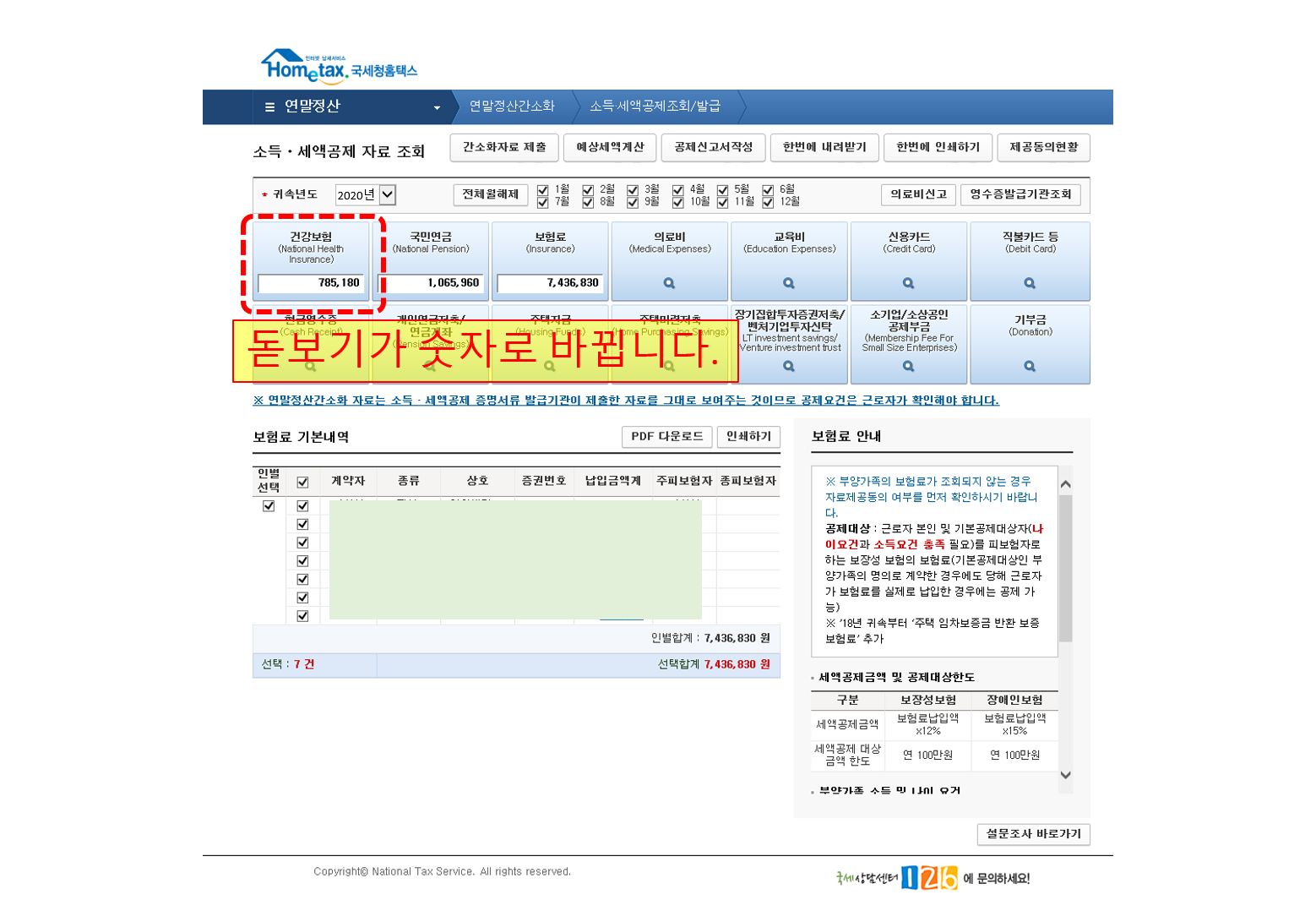The height and width of the screenshot is (911, 1316).
Task: Click the 보험료 amount field 7,436,830
Action: click(x=550, y=283)
